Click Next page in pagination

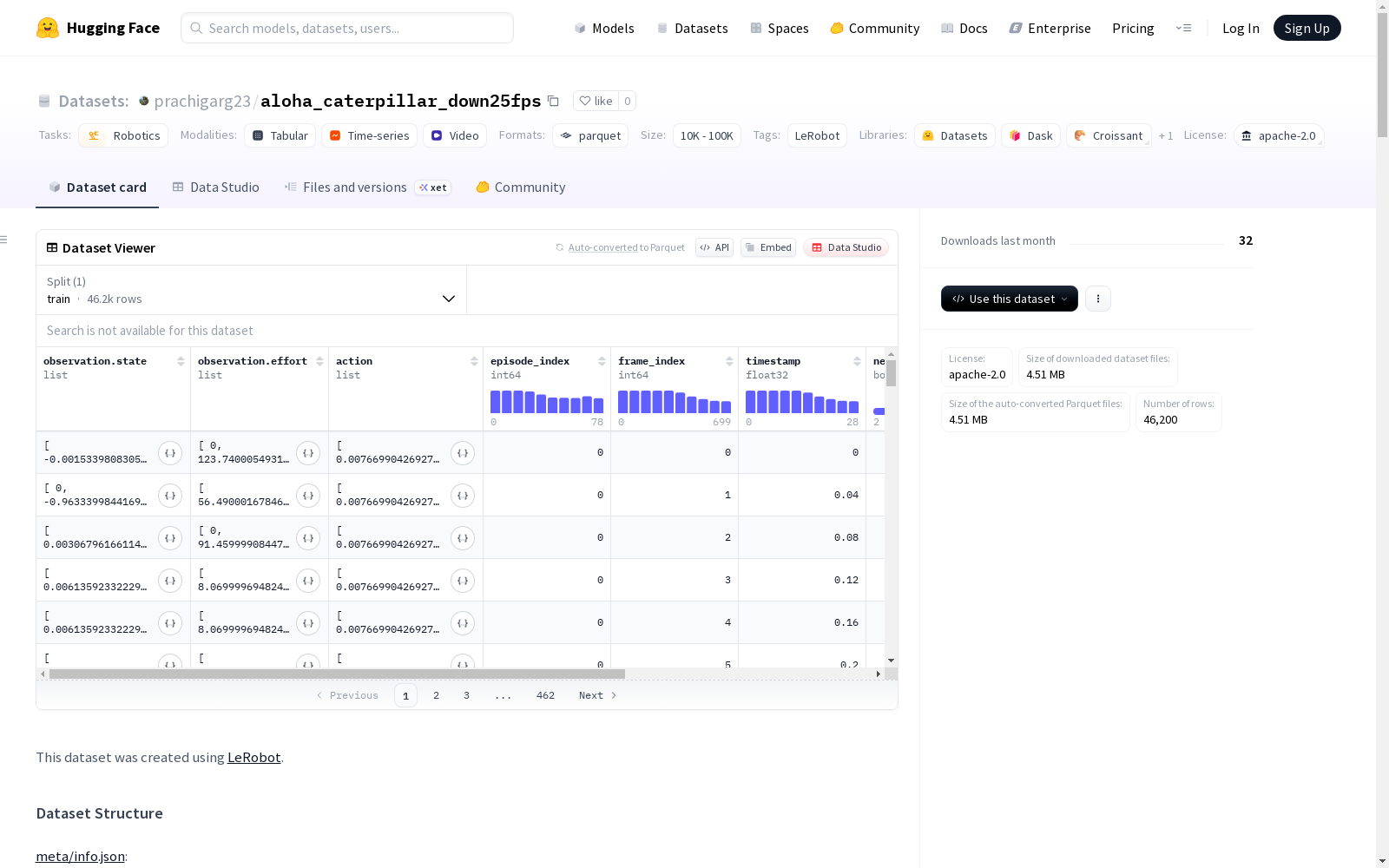pos(598,695)
